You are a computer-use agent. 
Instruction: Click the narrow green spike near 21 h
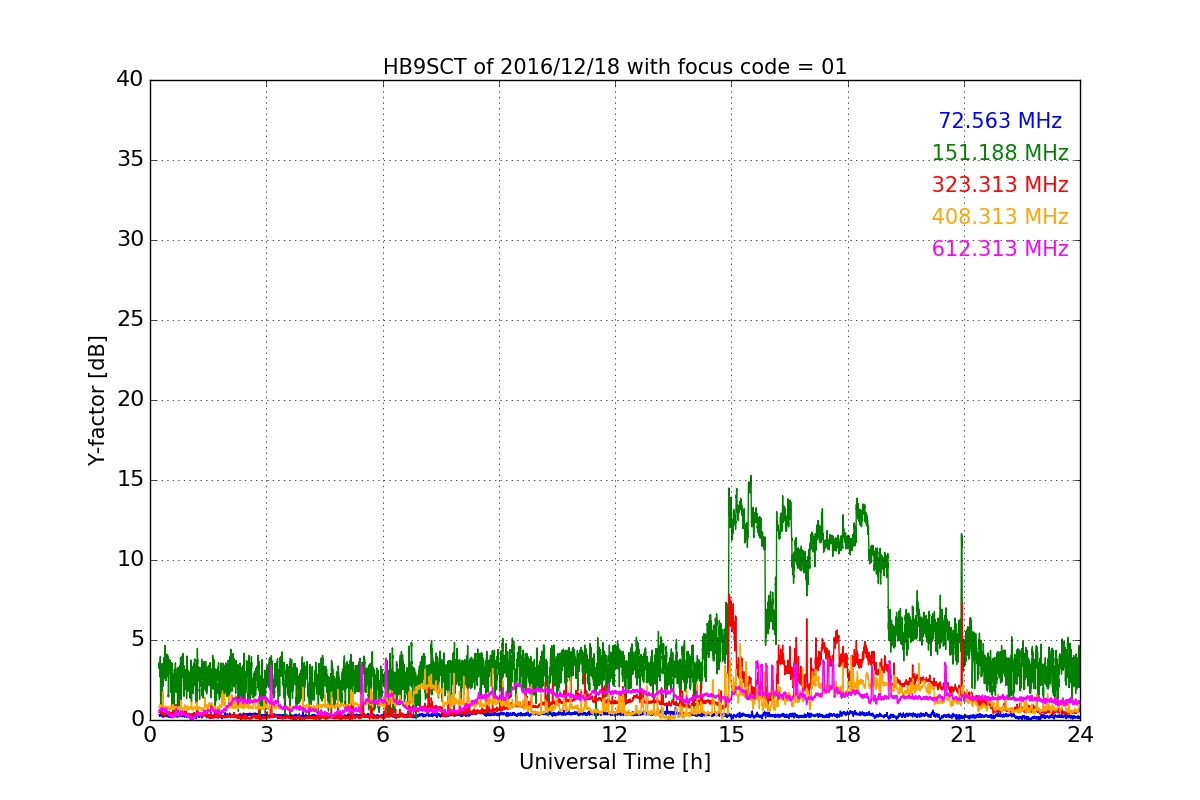coord(961,535)
